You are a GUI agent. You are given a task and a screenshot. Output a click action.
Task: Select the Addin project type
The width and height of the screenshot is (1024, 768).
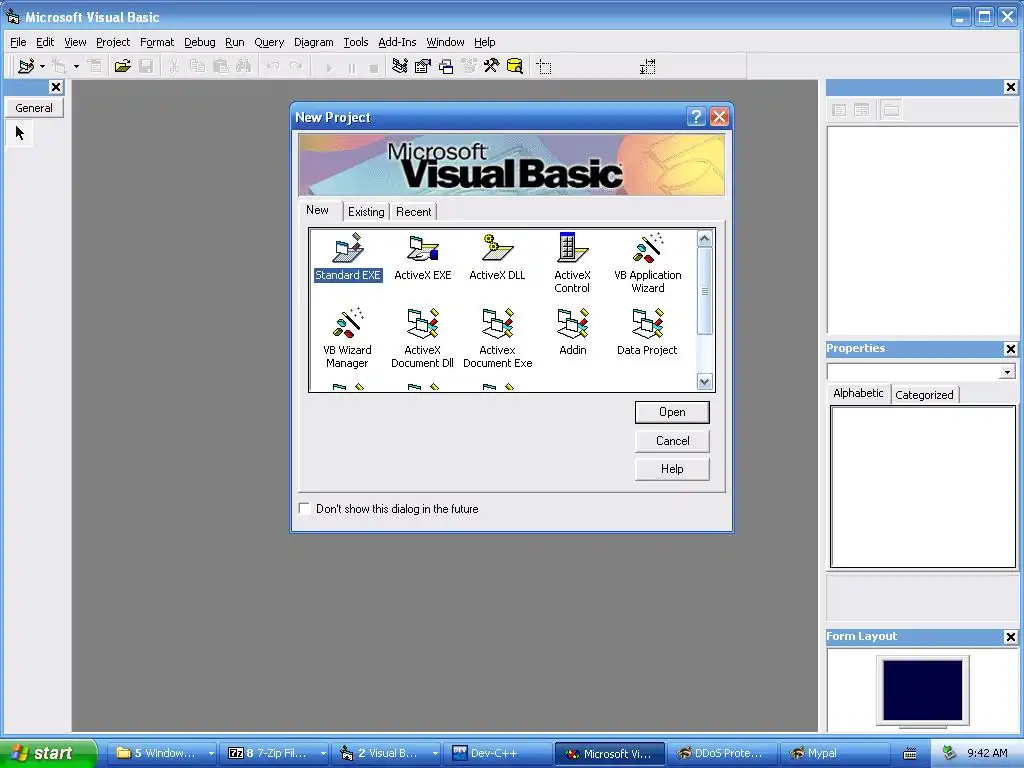tap(573, 332)
